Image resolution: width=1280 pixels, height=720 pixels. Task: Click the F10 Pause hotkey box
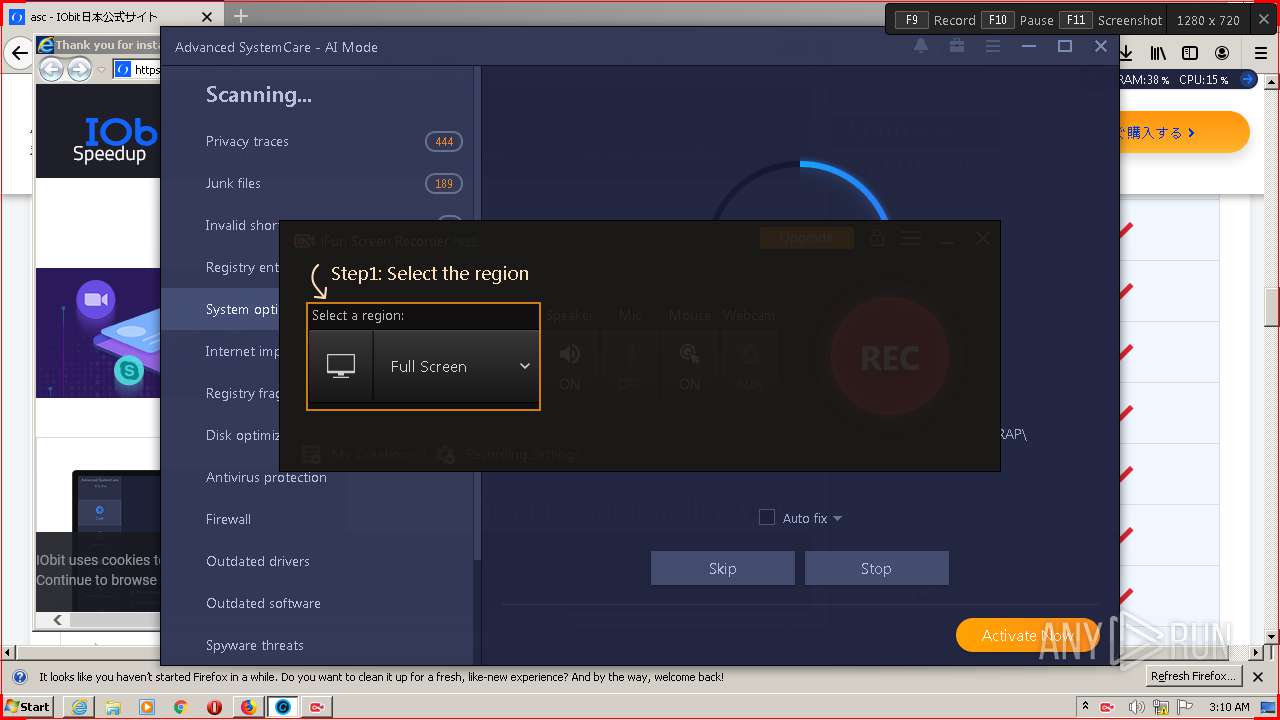tap(997, 20)
